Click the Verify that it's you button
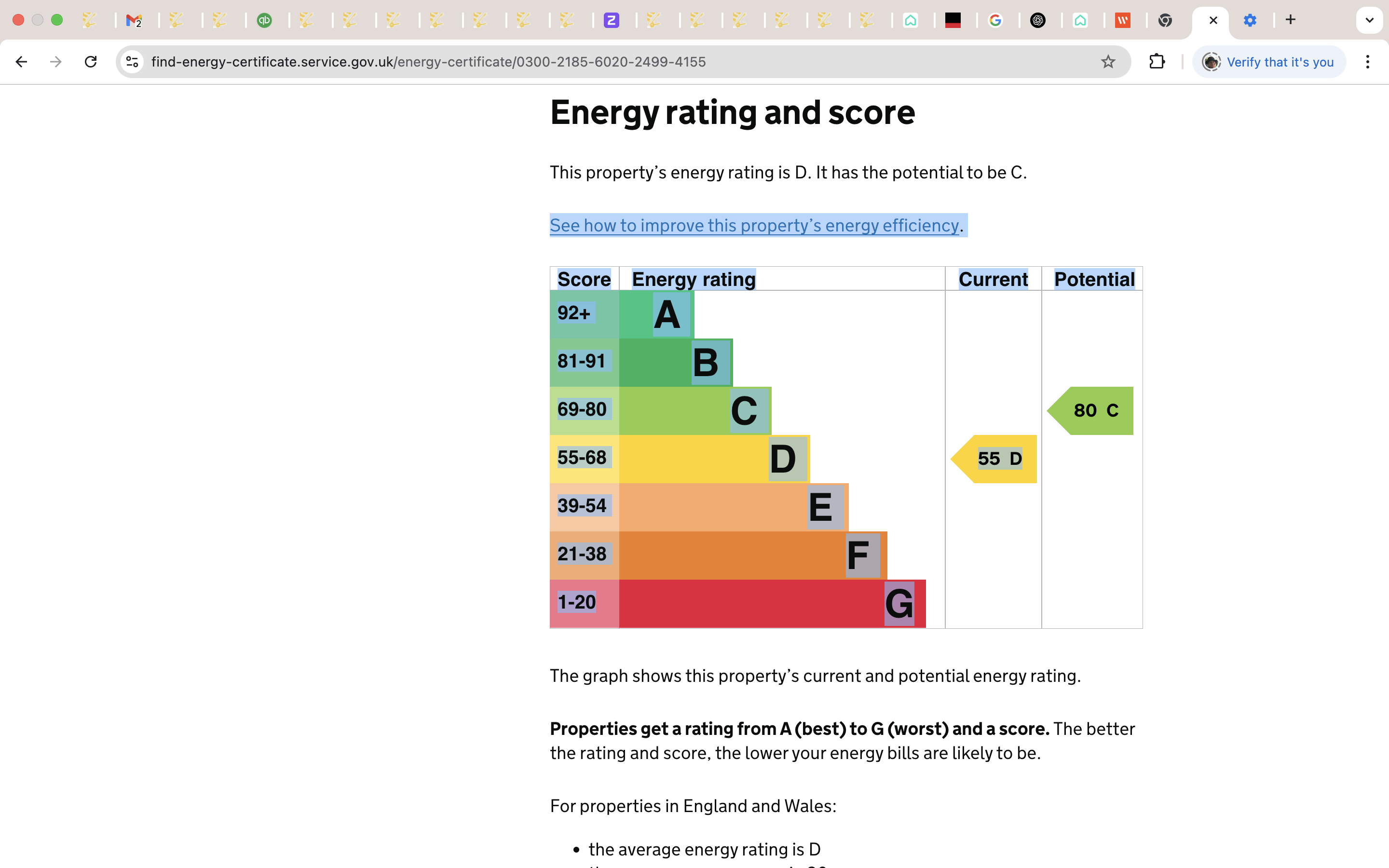Viewport: 1389px width, 868px height. (1269, 61)
